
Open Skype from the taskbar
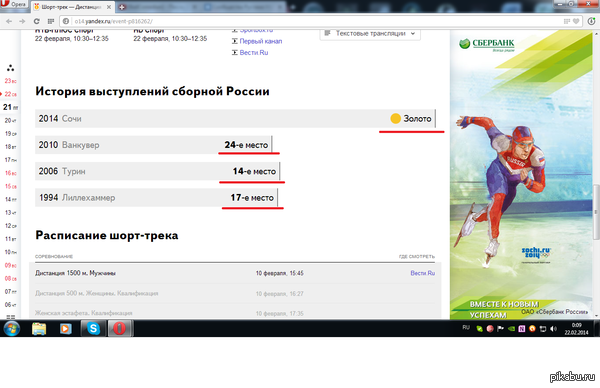pyautogui.click(x=93, y=329)
